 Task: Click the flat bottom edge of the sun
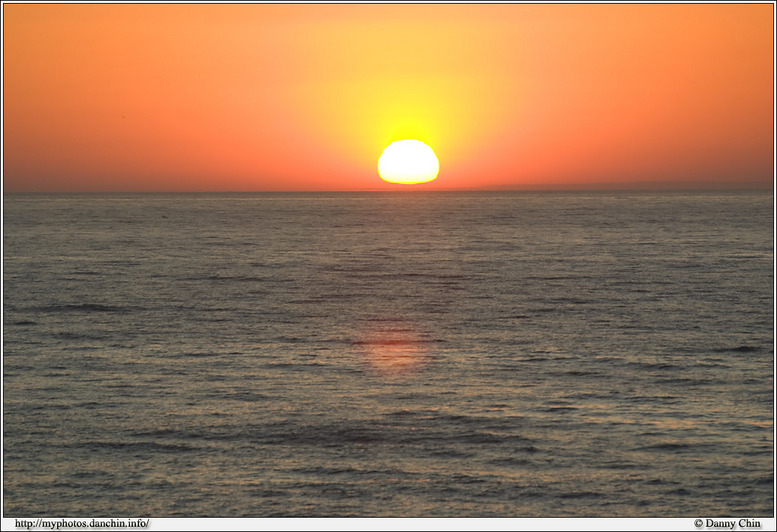coord(408,182)
